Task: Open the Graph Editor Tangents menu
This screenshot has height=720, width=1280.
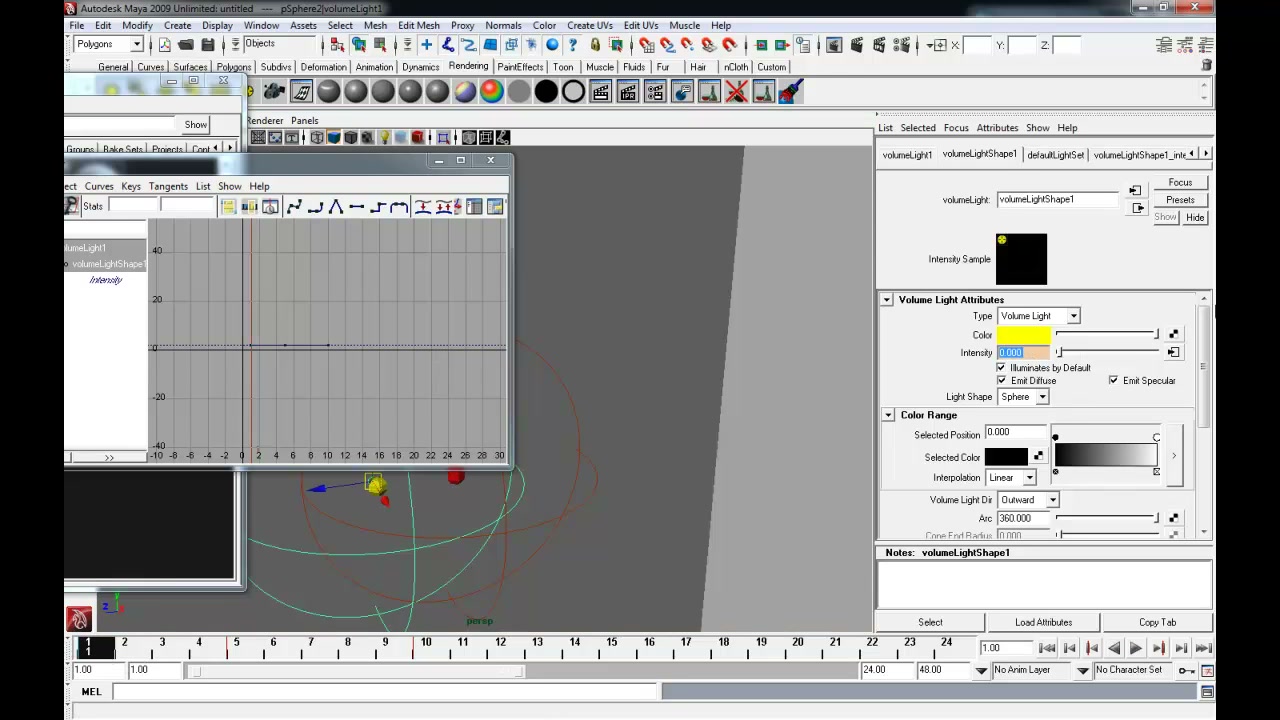Action: point(168,186)
